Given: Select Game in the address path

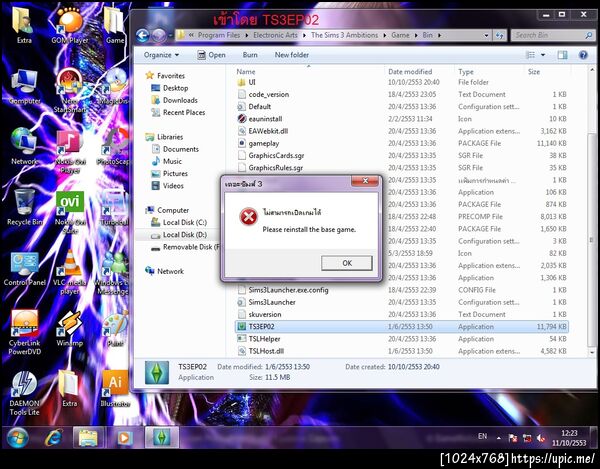Looking at the screenshot, I should (x=400, y=35).
